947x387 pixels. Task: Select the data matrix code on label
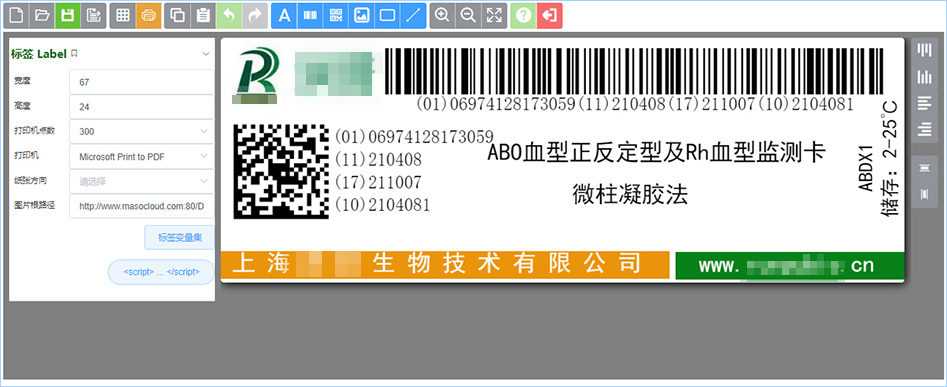281,171
